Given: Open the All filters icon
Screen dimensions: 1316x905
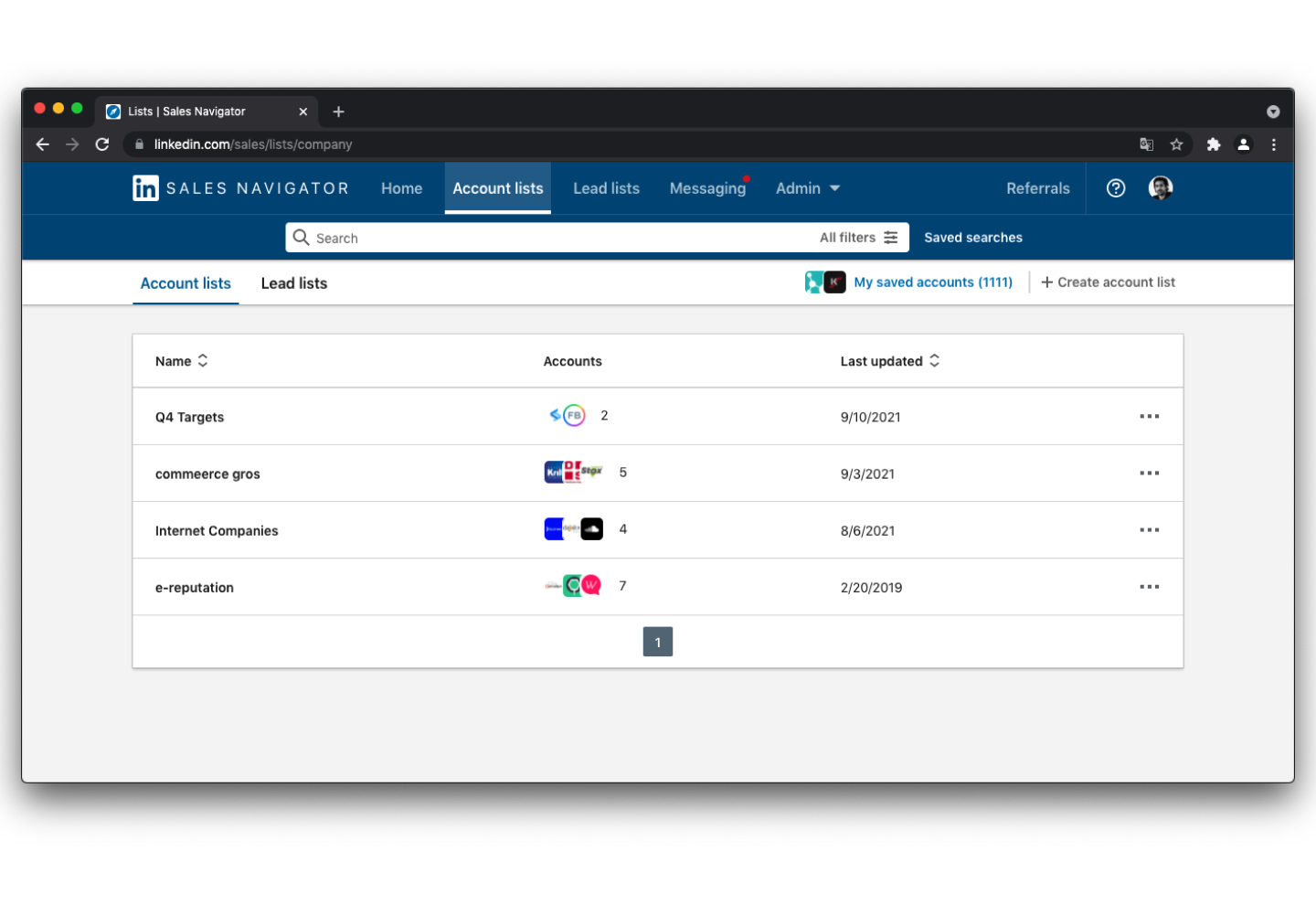Looking at the screenshot, I should click(891, 237).
